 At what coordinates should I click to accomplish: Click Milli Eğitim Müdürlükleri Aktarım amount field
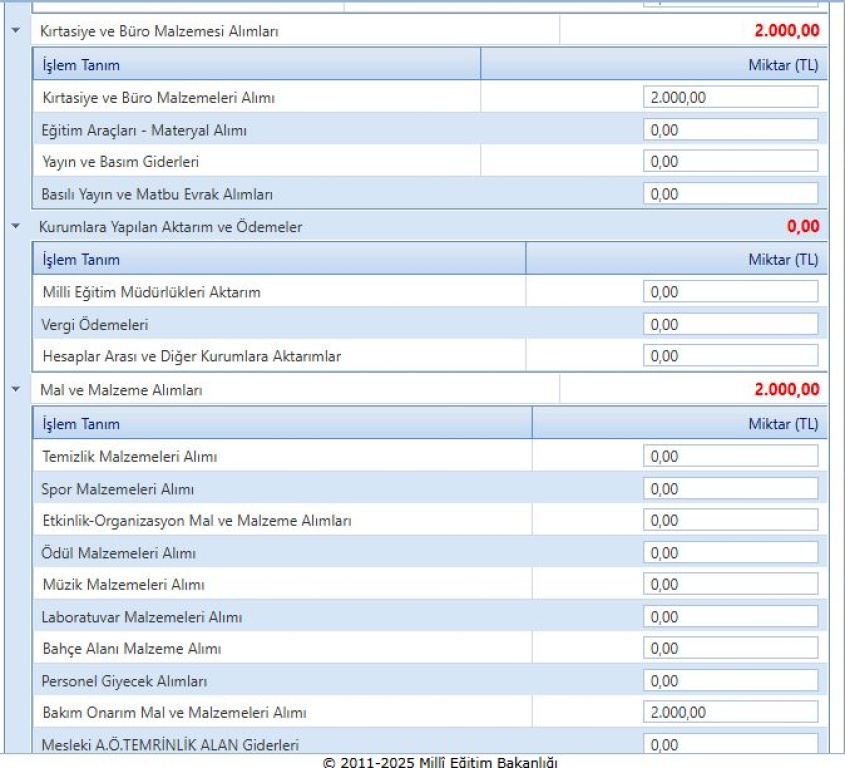click(x=730, y=292)
